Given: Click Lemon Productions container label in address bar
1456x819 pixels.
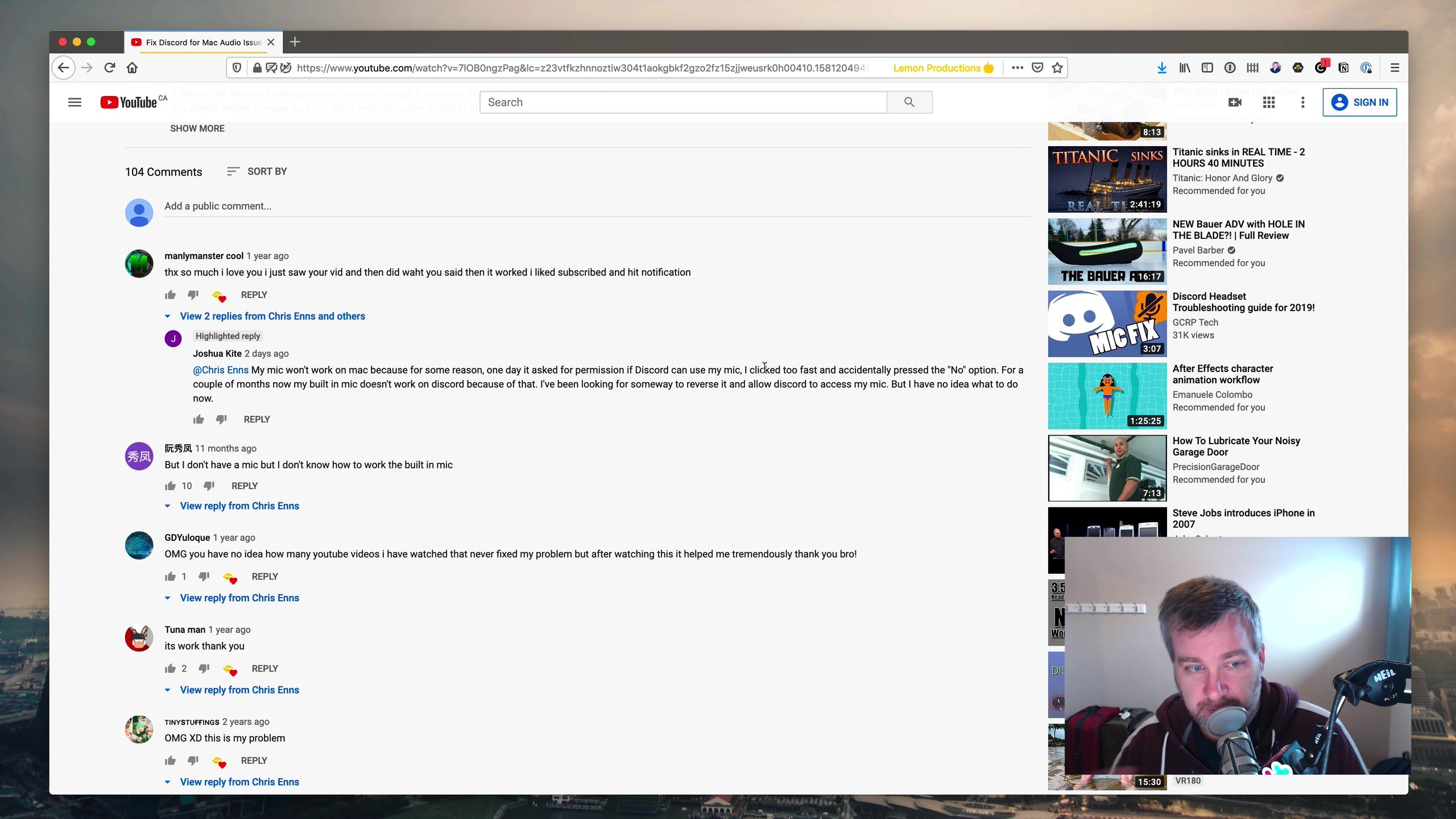Looking at the screenshot, I should pos(943,68).
